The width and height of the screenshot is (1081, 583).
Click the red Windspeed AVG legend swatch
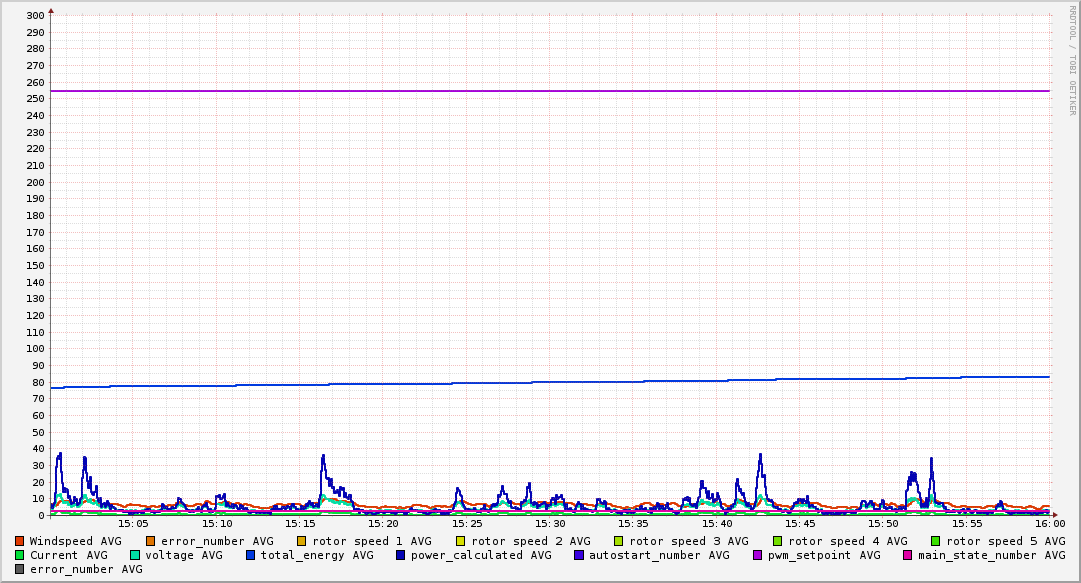click(20, 541)
